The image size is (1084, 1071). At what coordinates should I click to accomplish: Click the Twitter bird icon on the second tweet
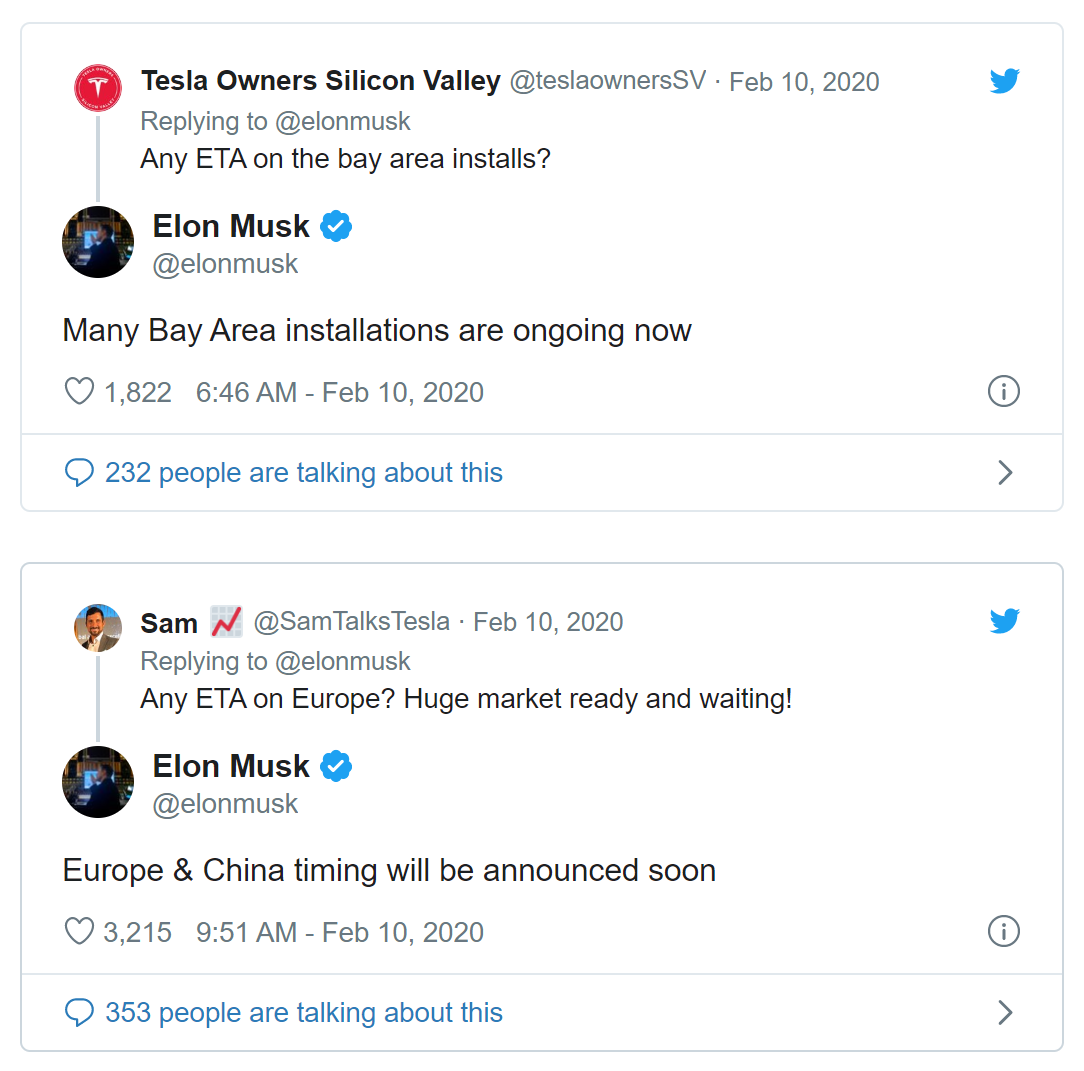pos(1004,621)
